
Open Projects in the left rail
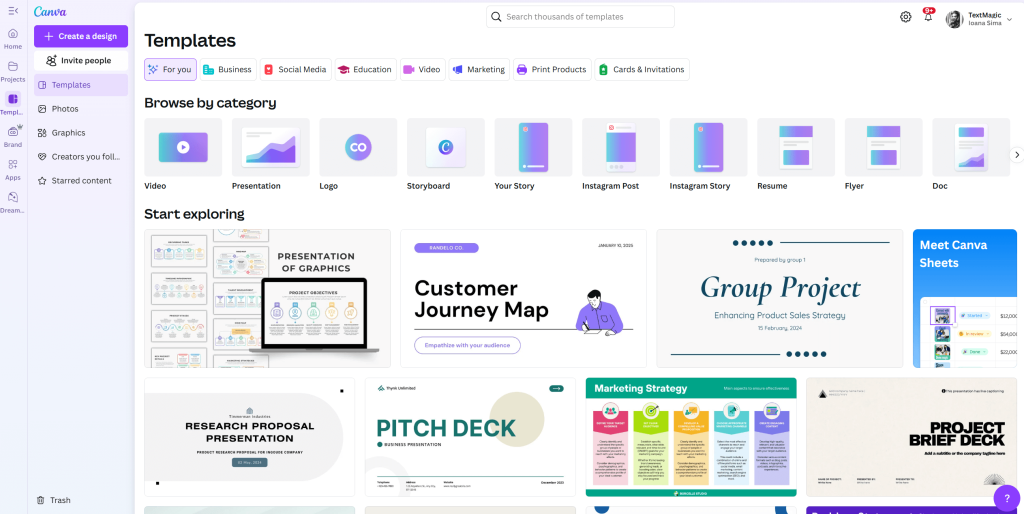[13, 71]
